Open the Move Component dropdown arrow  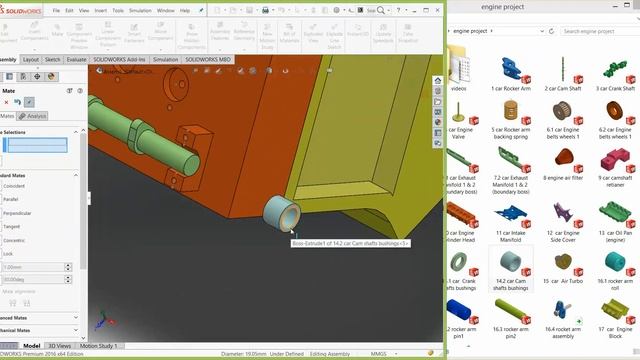(x=161, y=49)
